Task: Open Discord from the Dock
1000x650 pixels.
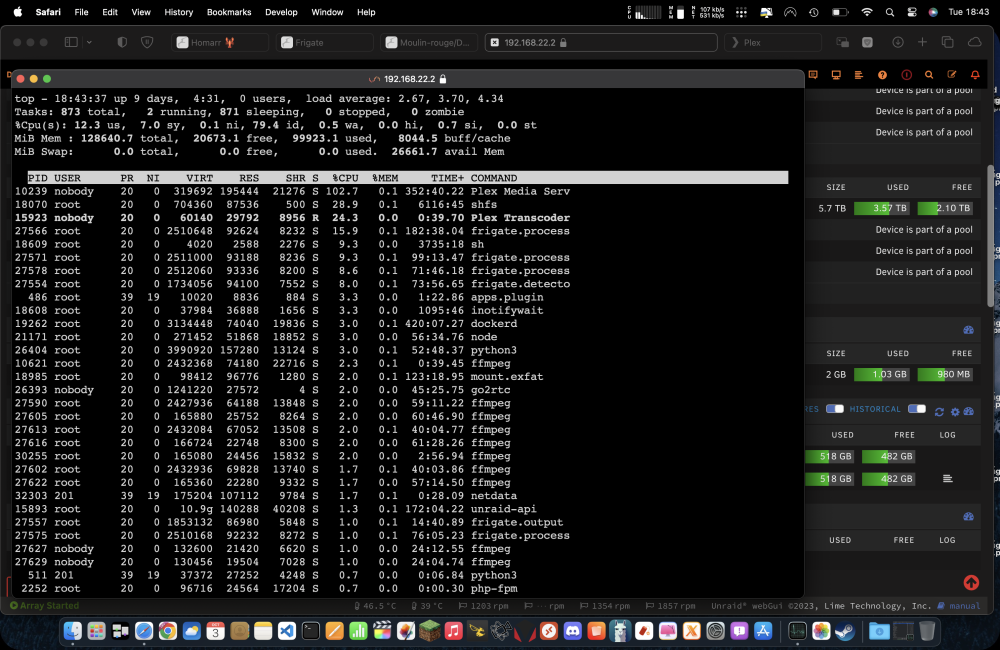Action: [x=573, y=631]
